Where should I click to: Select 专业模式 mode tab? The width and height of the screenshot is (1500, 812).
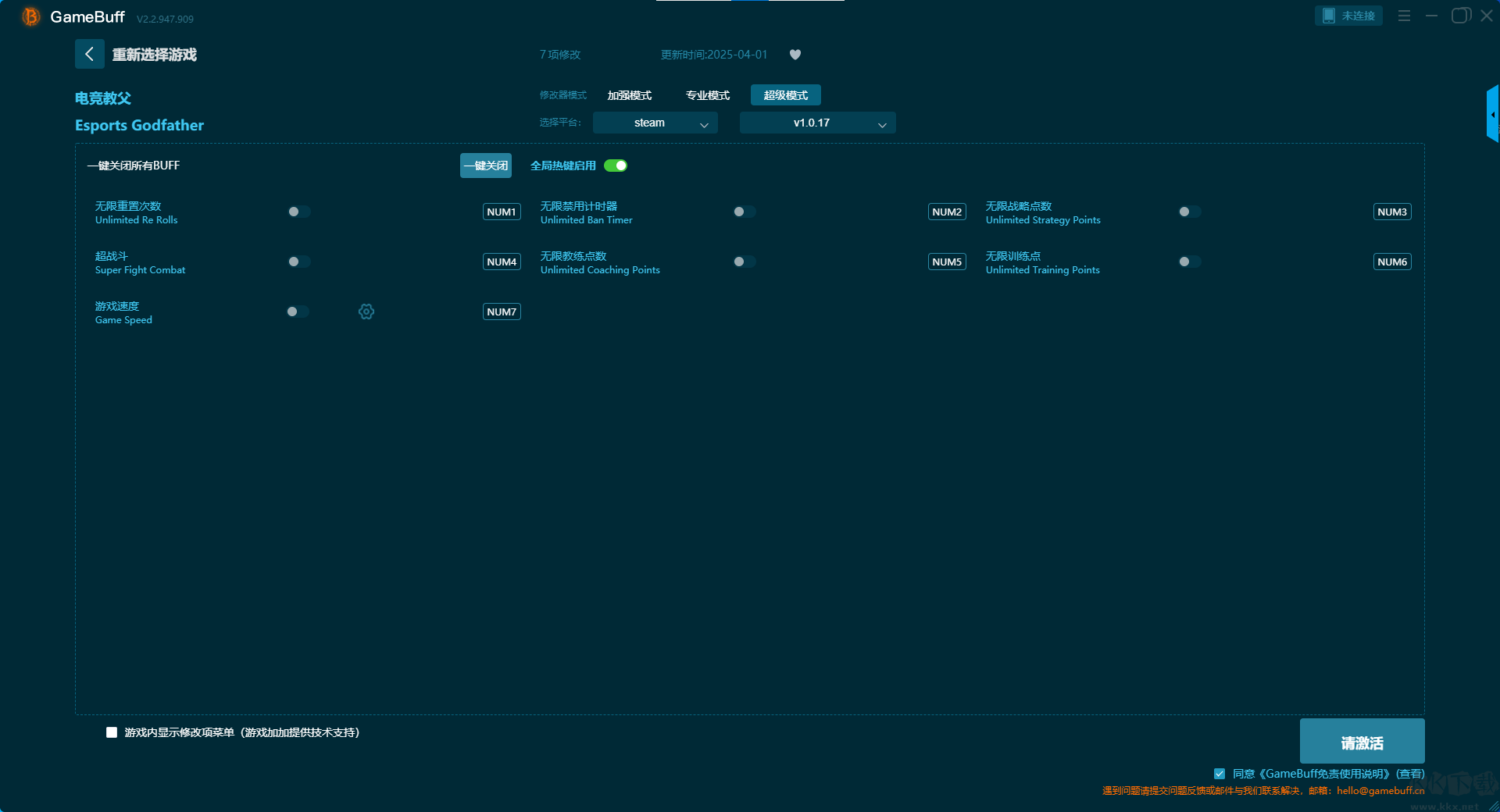coord(707,95)
